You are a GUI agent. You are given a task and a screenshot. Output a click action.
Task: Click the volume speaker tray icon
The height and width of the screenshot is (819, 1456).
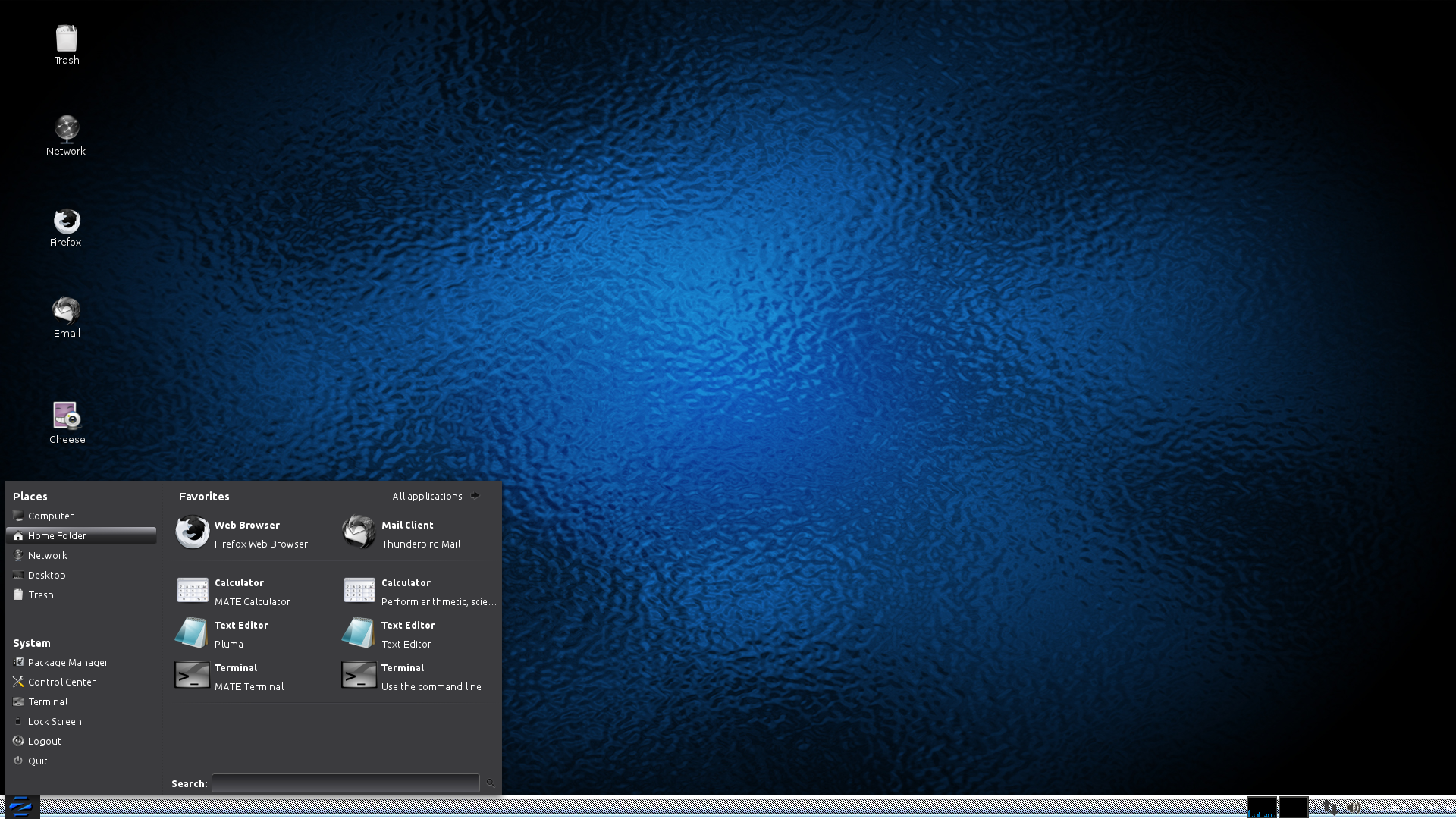[x=1354, y=808]
